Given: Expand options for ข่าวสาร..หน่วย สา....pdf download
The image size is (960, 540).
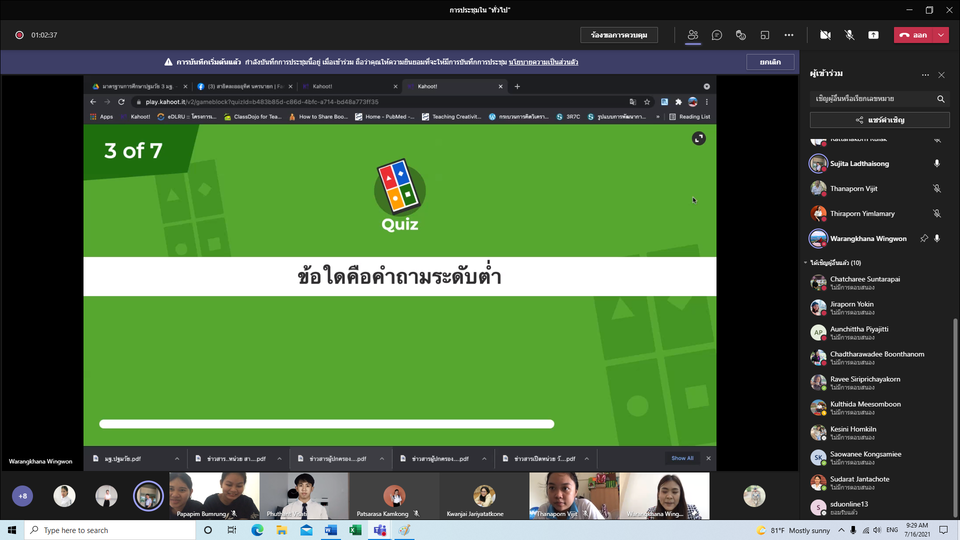Looking at the screenshot, I should click(x=279, y=459).
